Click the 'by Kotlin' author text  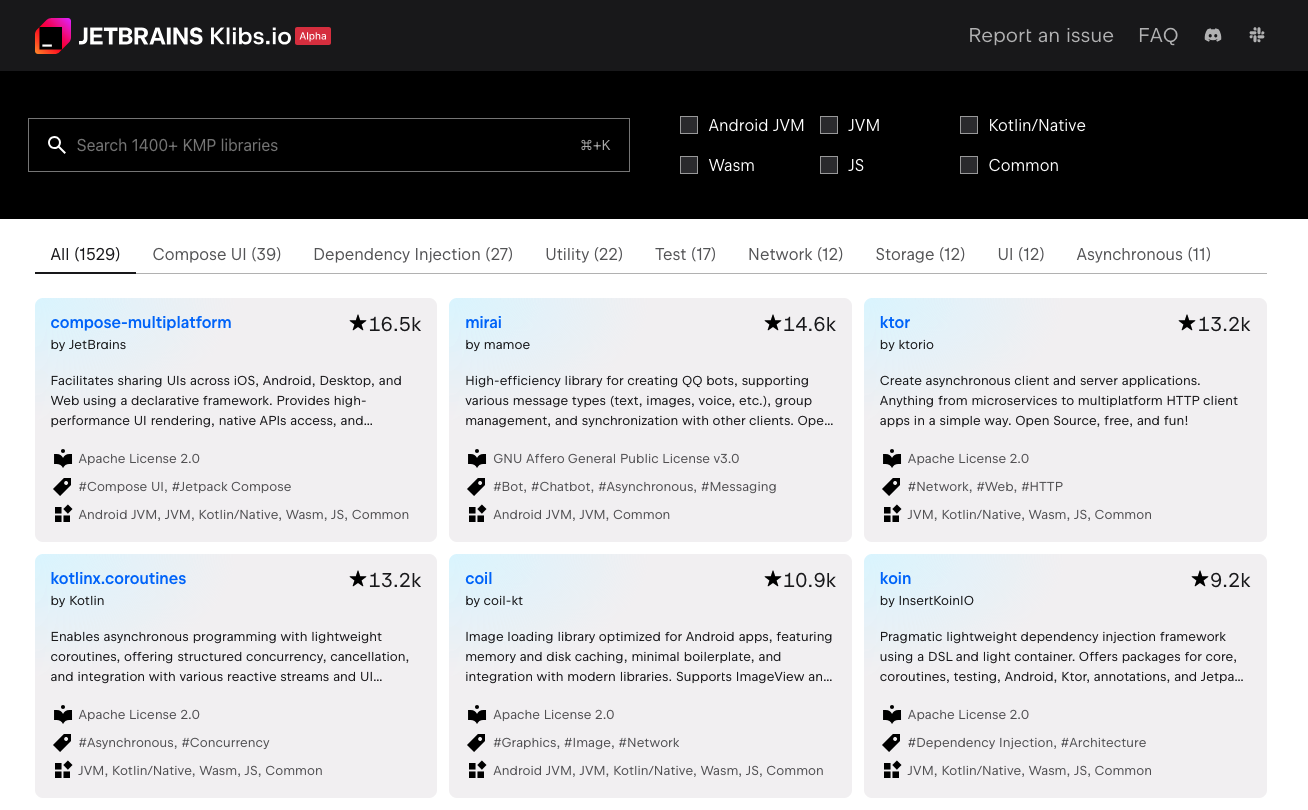[77, 601]
